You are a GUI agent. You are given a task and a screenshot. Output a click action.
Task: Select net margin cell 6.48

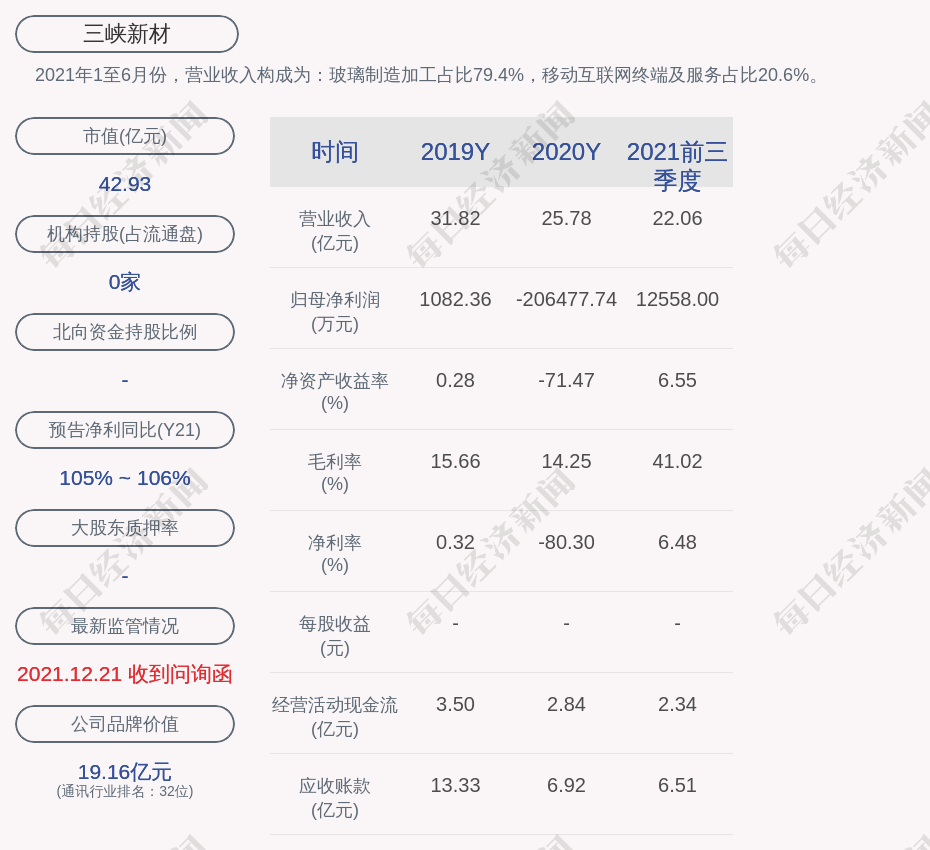point(677,542)
